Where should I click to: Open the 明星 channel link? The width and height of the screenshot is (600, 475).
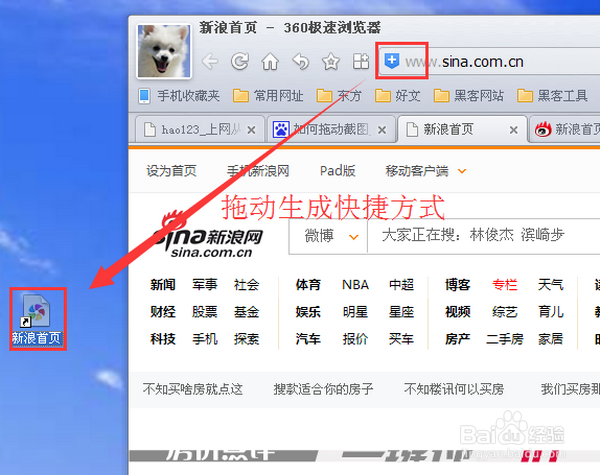coord(355,312)
